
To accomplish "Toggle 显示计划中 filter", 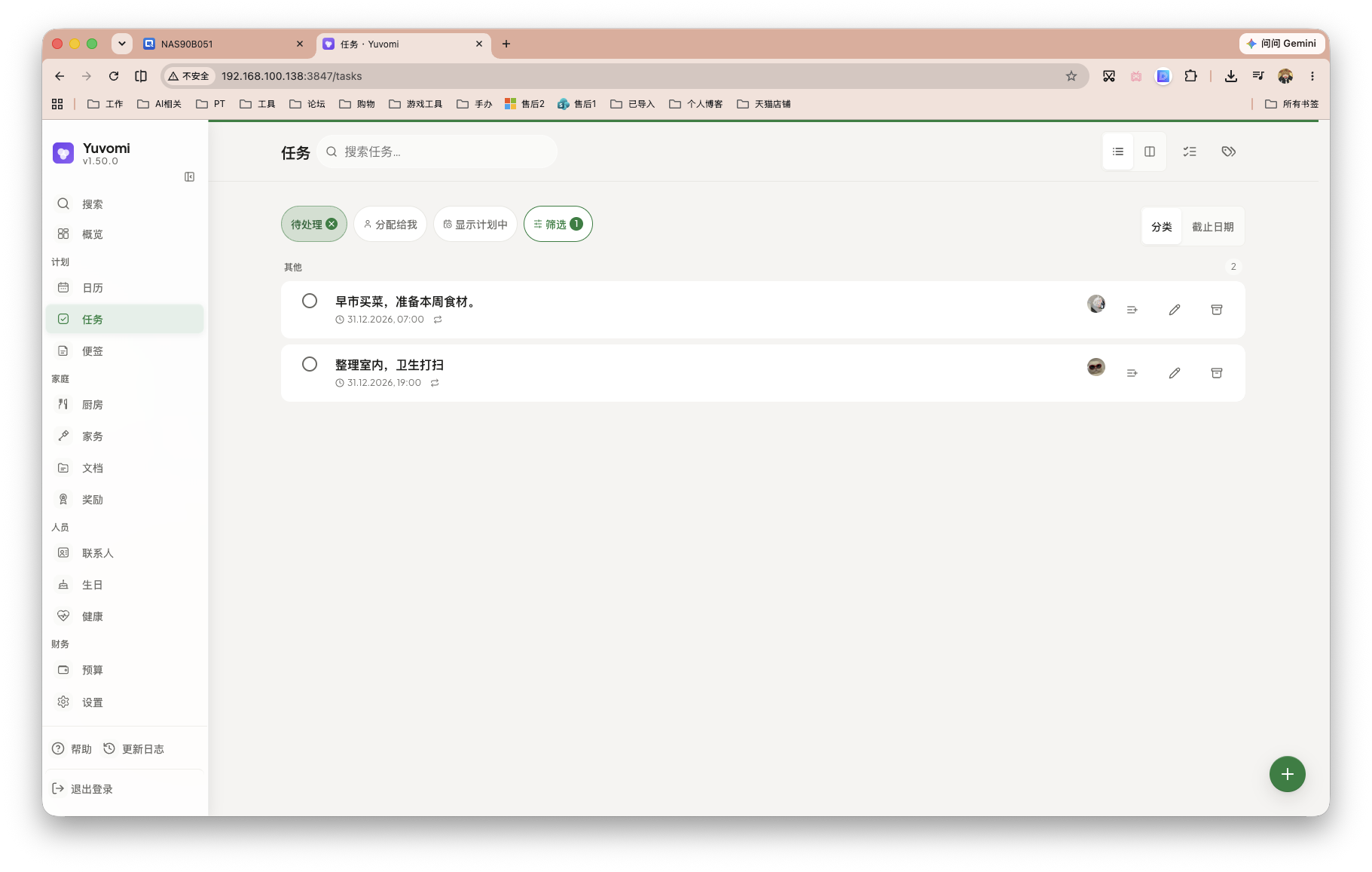I will (475, 224).
